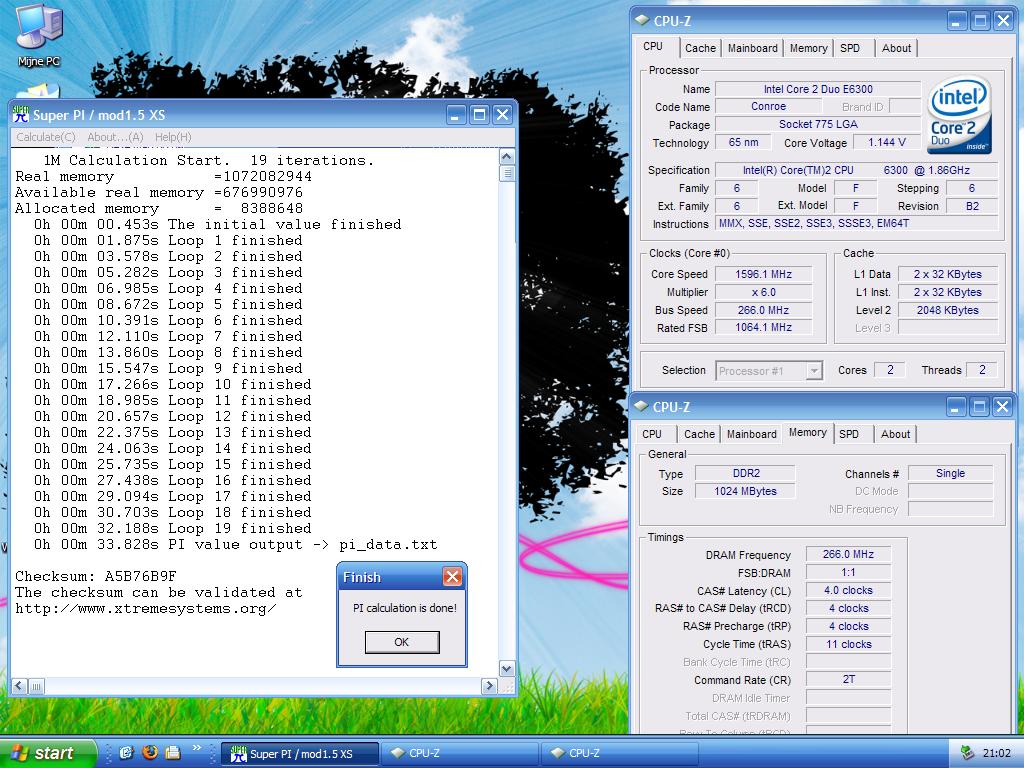1024x768 pixels.
Task: Open the Windows start menu
Action: 47,753
